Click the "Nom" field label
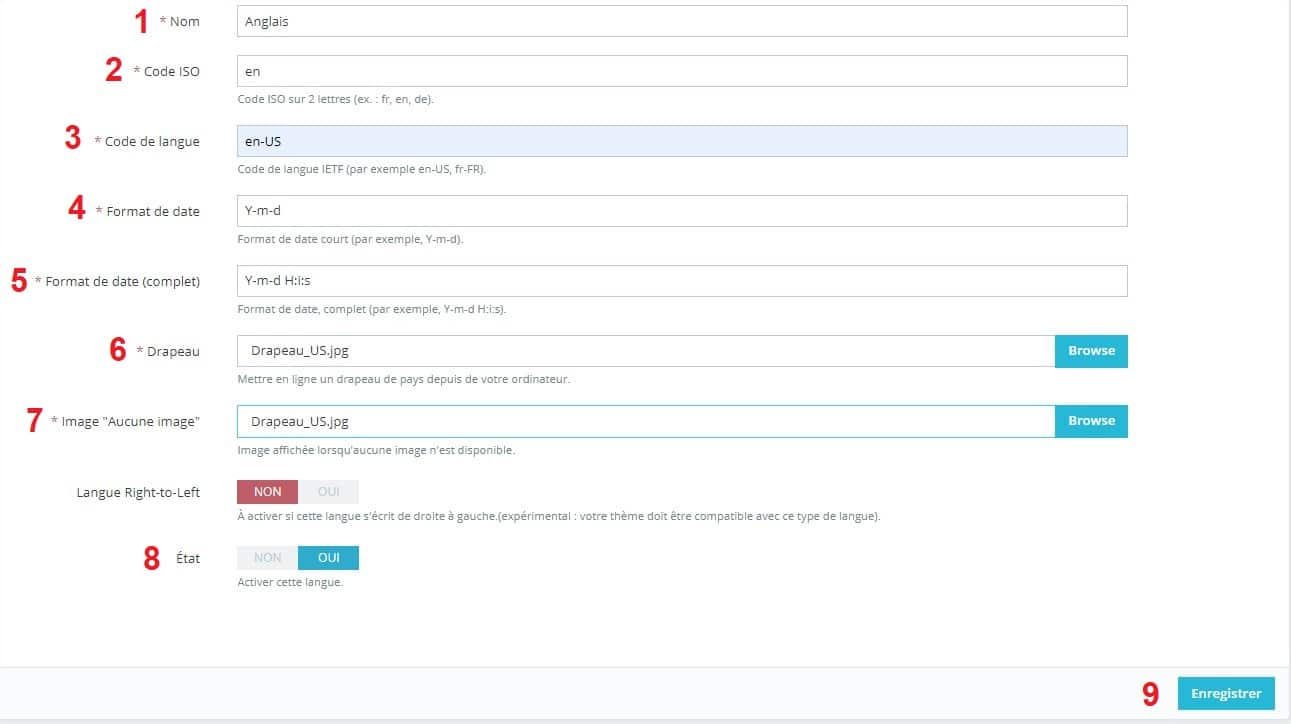Screen dimensions: 1291x724 click(185, 22)
